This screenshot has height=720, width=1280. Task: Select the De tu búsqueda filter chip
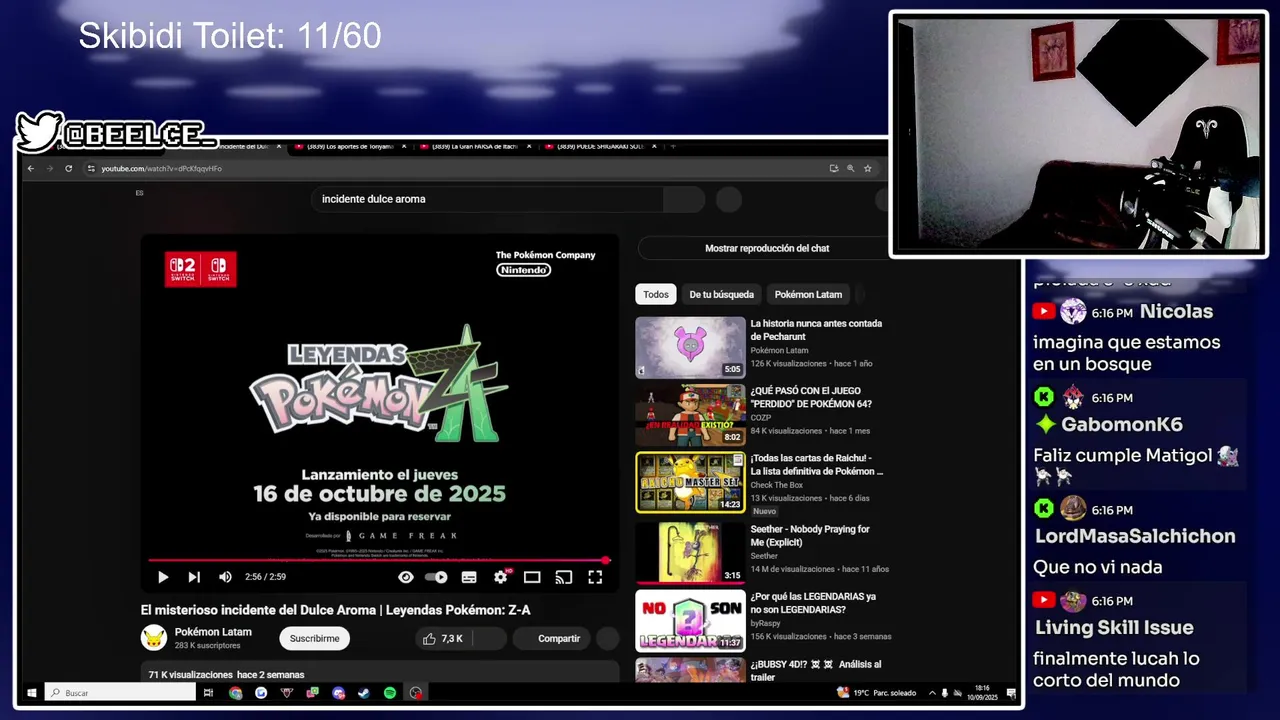(x=721, y=294)
